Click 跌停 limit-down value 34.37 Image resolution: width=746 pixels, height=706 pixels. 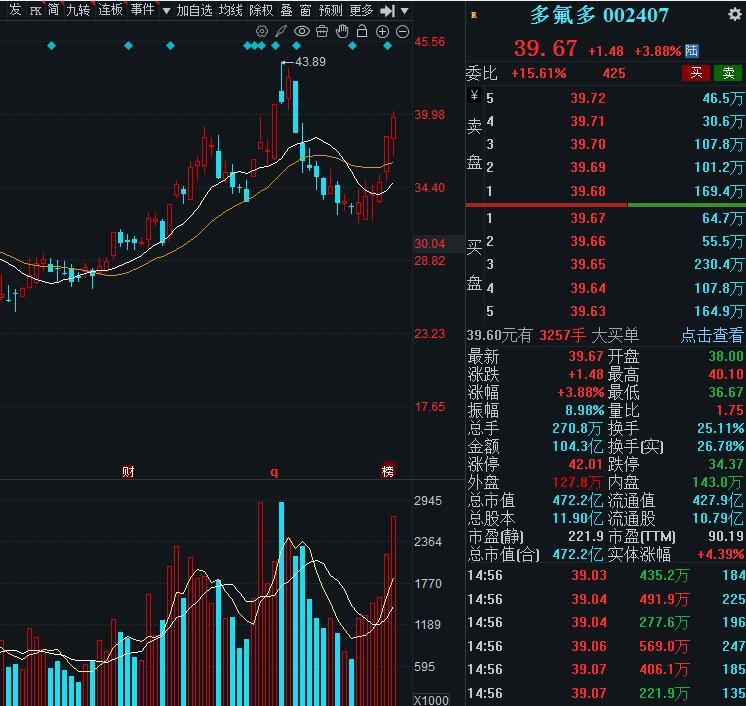(x=725, y=464)
